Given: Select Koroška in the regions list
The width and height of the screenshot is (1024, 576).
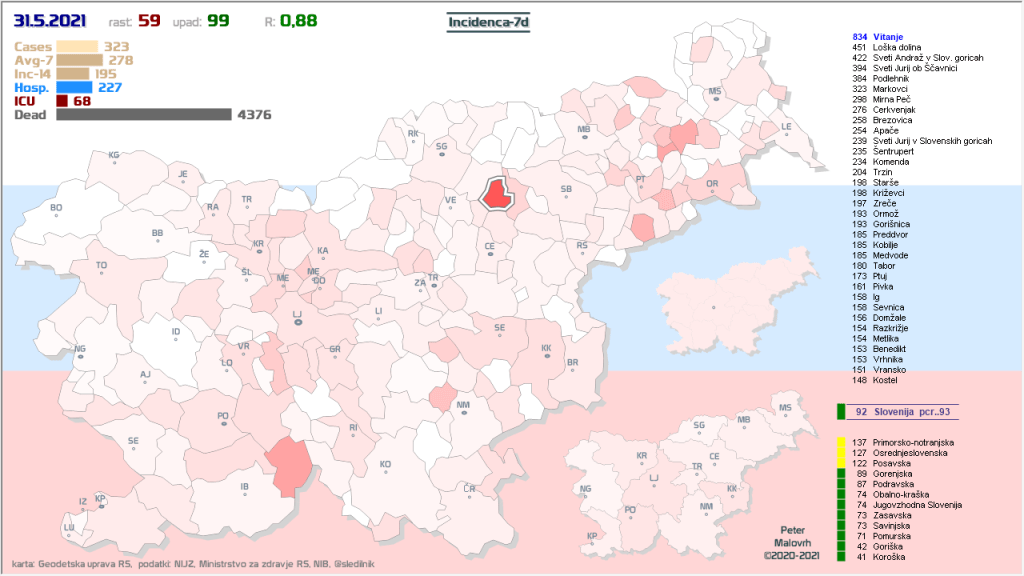Looking at the screenshot, I should (889, 557).
